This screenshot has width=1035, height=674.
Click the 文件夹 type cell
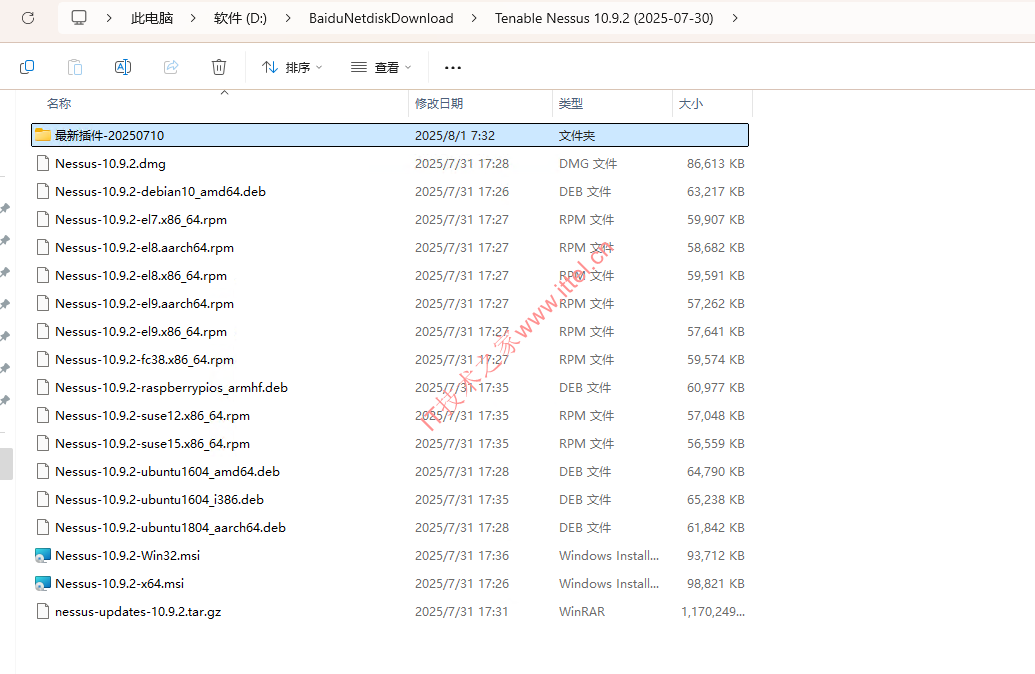click(577, 135)
